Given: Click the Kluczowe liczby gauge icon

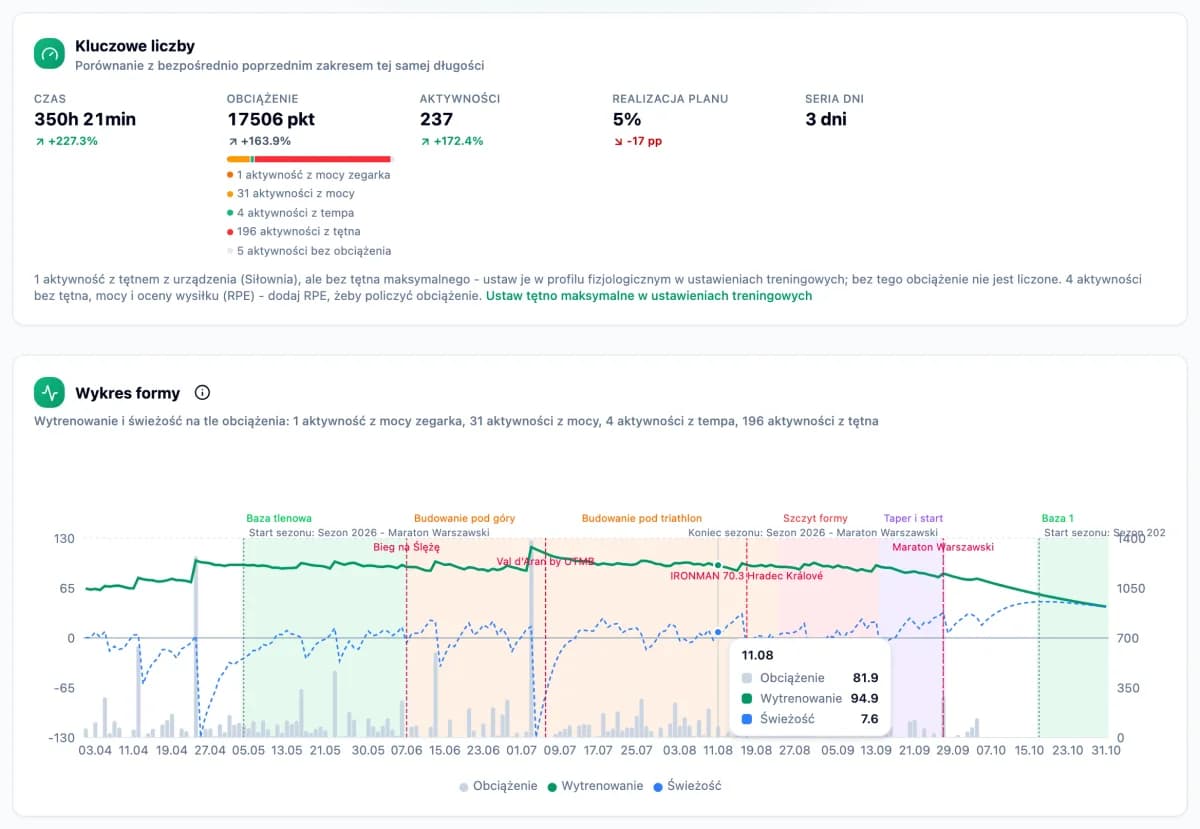Looking at the screenshot, I should click(x=49, y=54).
